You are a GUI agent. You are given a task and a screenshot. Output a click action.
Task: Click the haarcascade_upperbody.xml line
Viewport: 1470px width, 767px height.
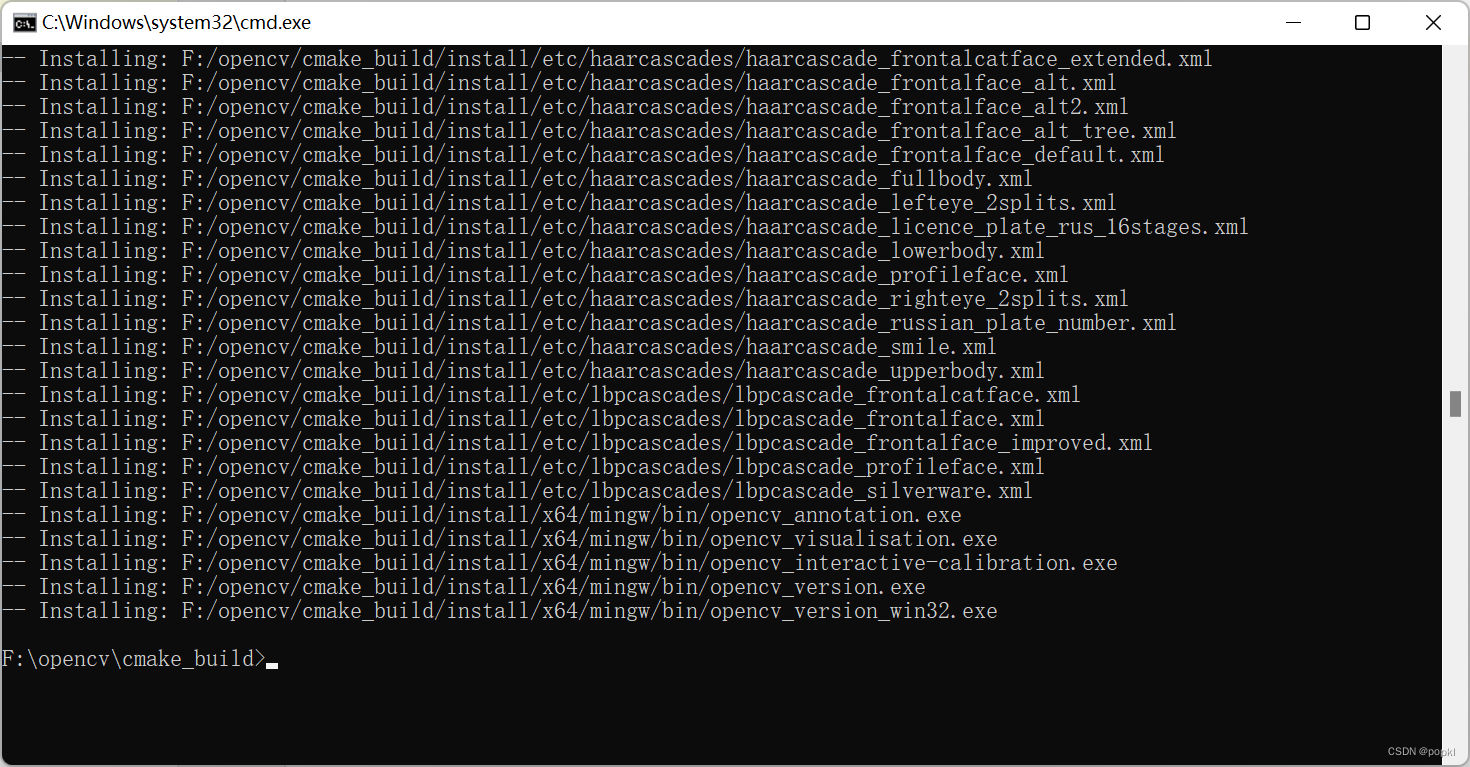[x=523, y=371]
